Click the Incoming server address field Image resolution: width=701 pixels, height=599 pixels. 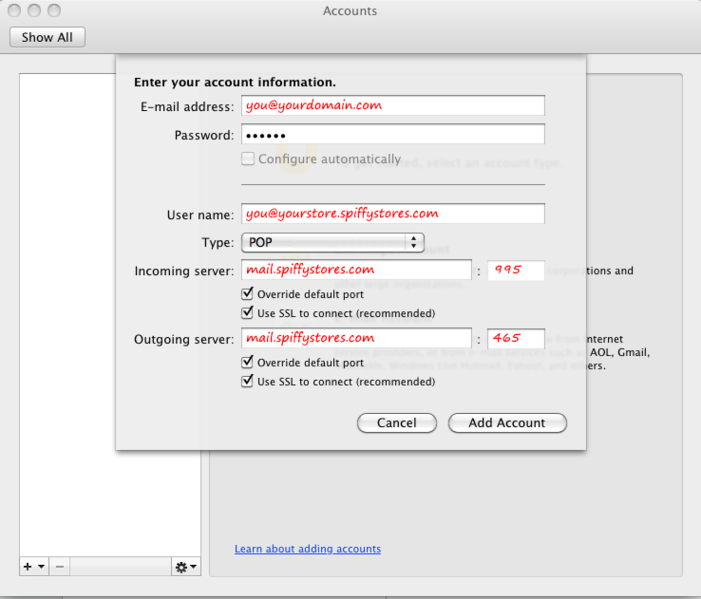coord(355,270)
